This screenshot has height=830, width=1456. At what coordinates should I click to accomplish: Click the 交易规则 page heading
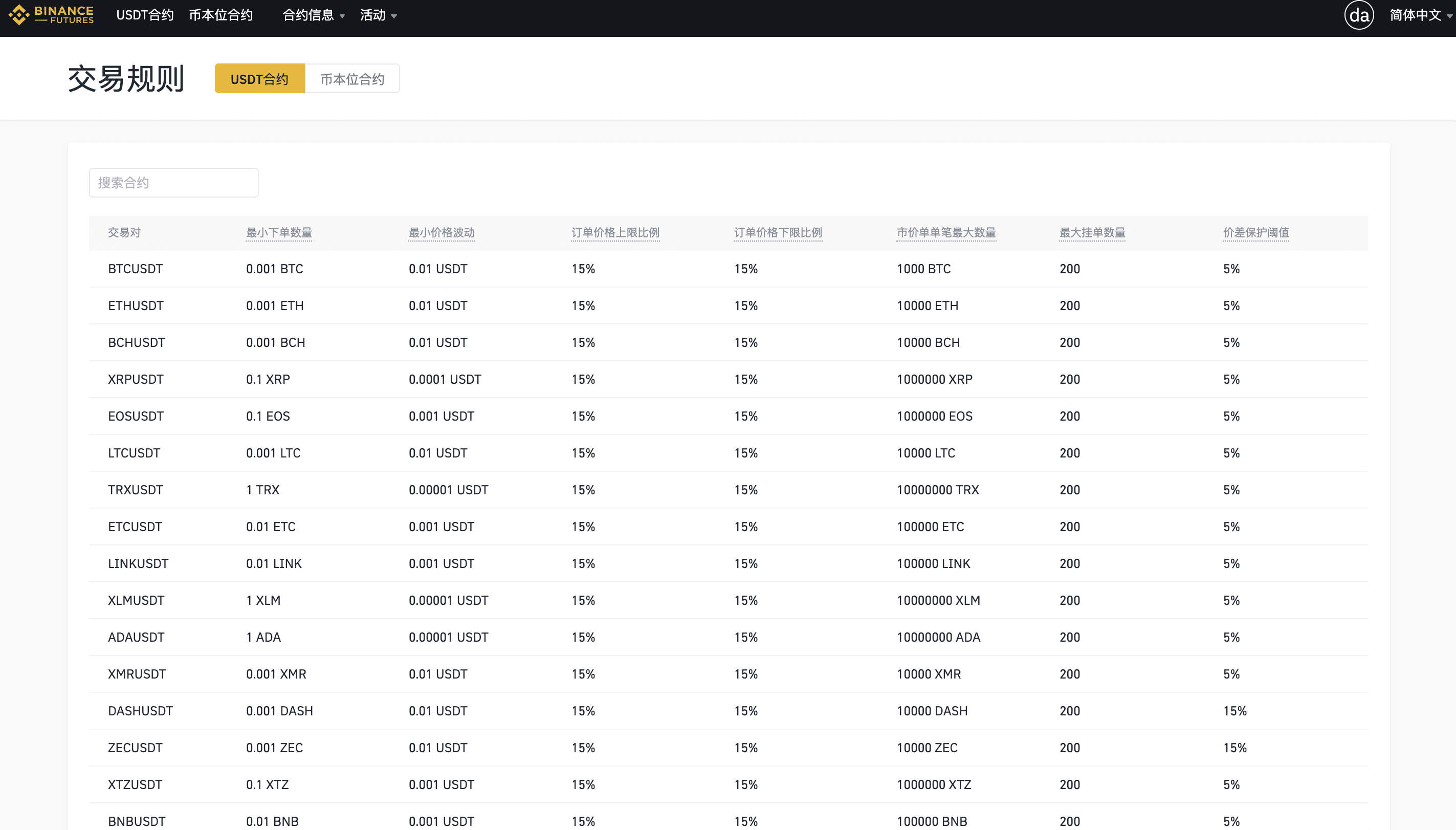(126, 79)
